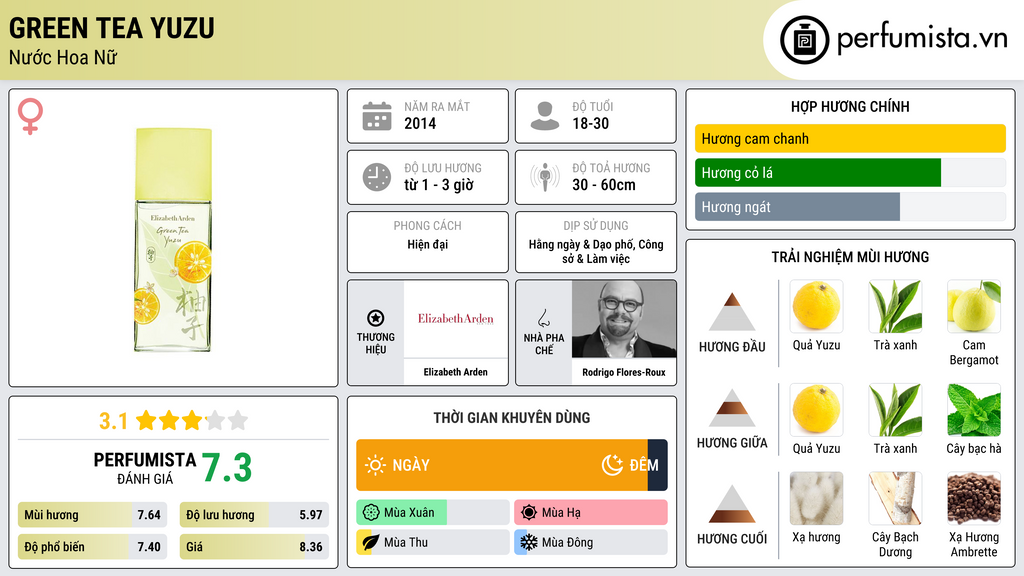Click the Hương đầu pyramid icon

point(732,312)
